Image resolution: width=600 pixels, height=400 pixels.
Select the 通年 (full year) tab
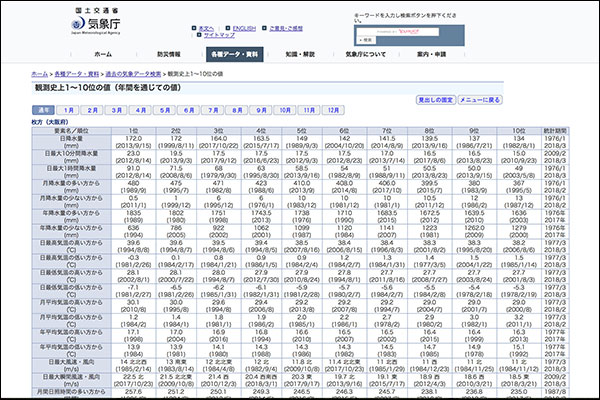tap(44, 109)
